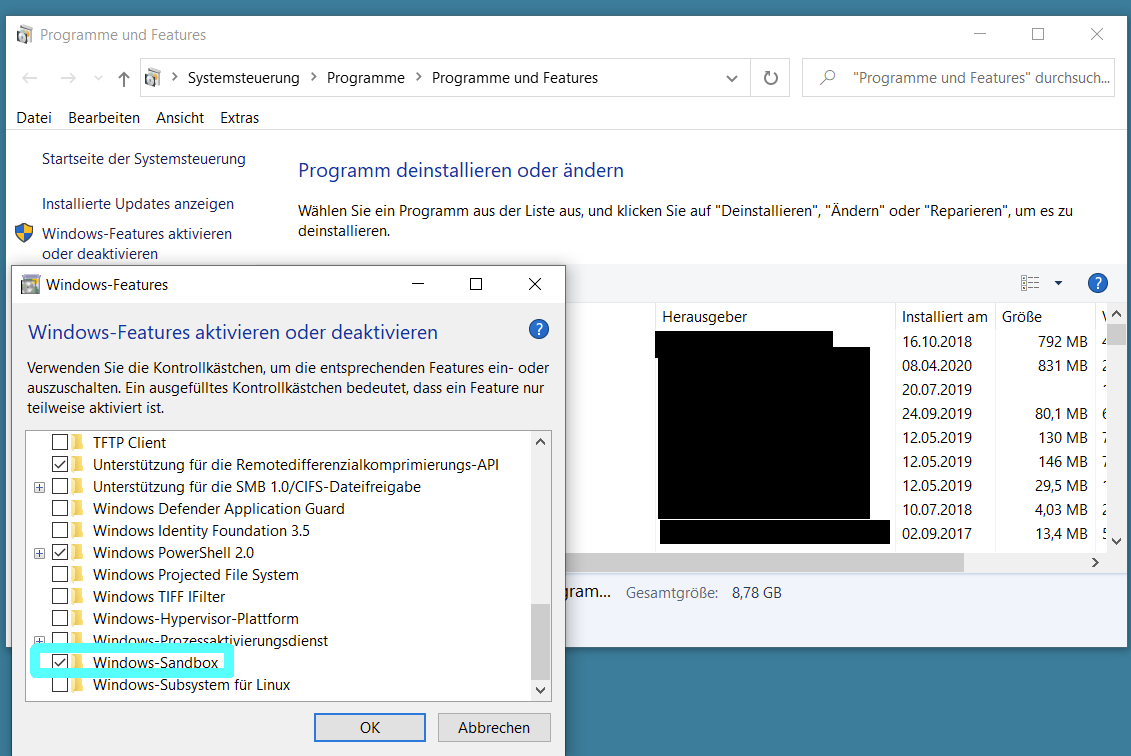This screenshot has width=1131, height=756.
Task: Click Programme und Features title bar icon
Action: [25, 35]
